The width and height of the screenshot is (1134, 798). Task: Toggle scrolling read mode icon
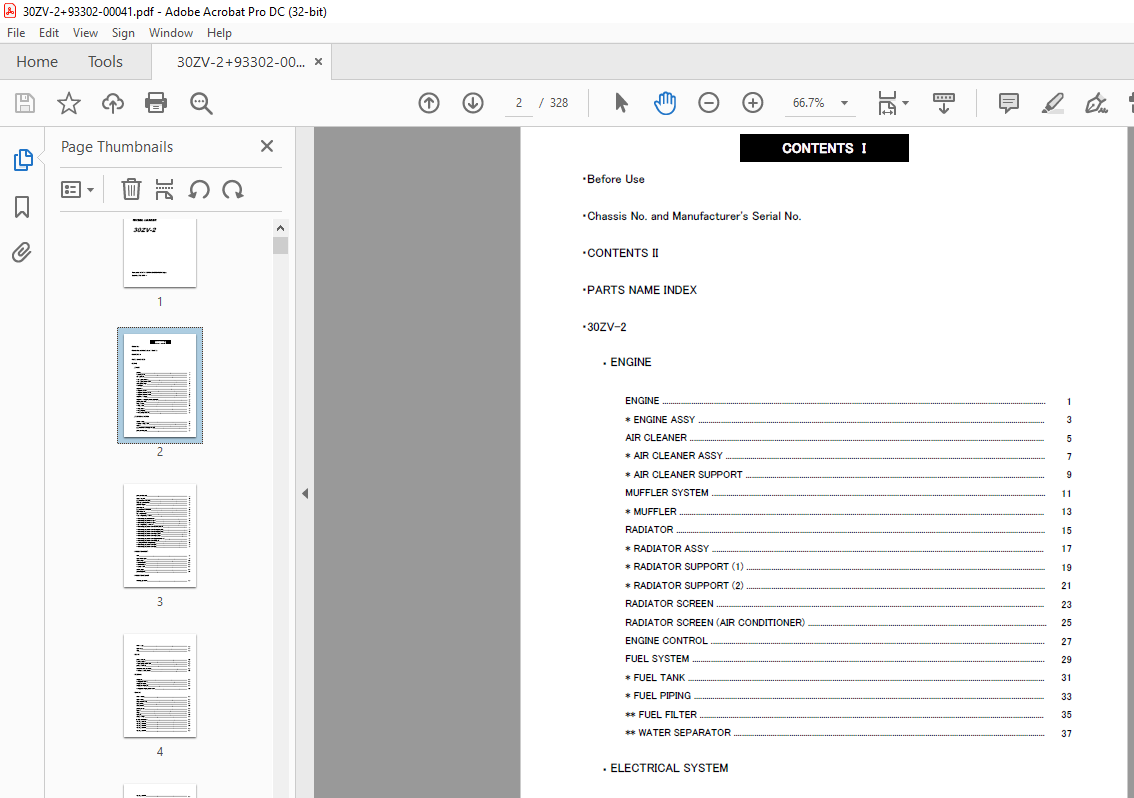(x=944, y=103)
